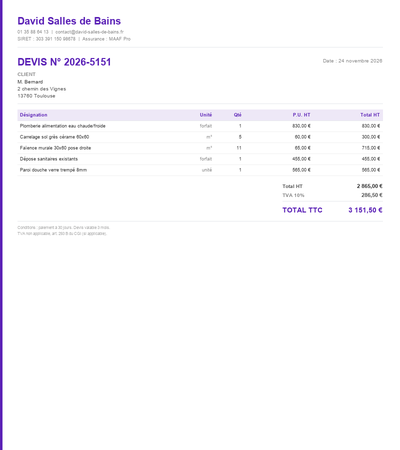Click the quote date text
The image size is (400, 450).
click(352, 61)
